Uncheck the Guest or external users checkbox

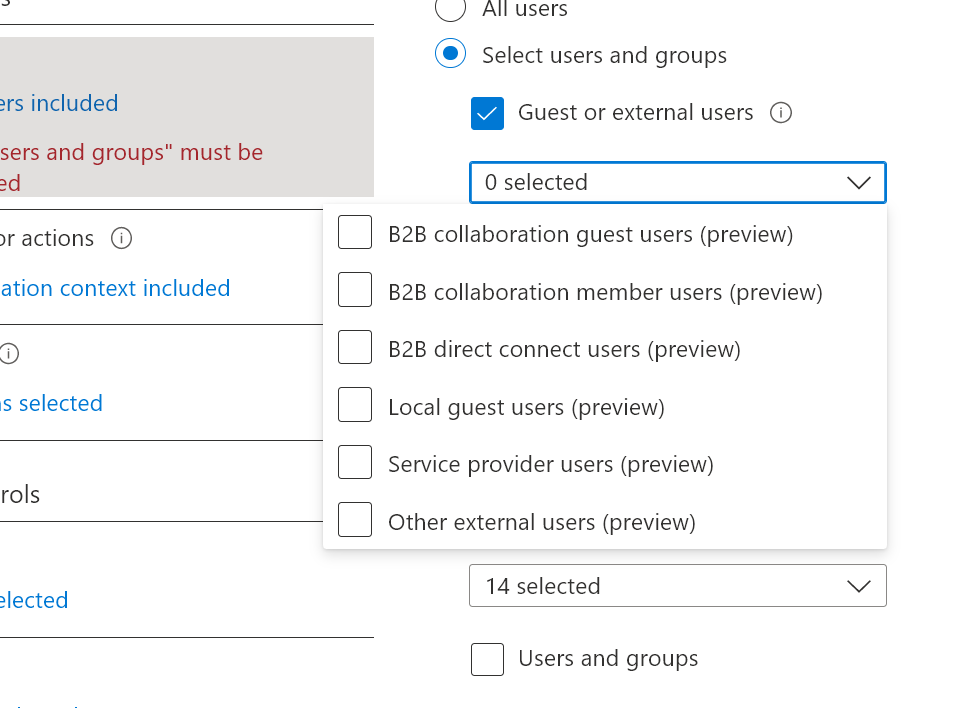[x=487, y=113]
